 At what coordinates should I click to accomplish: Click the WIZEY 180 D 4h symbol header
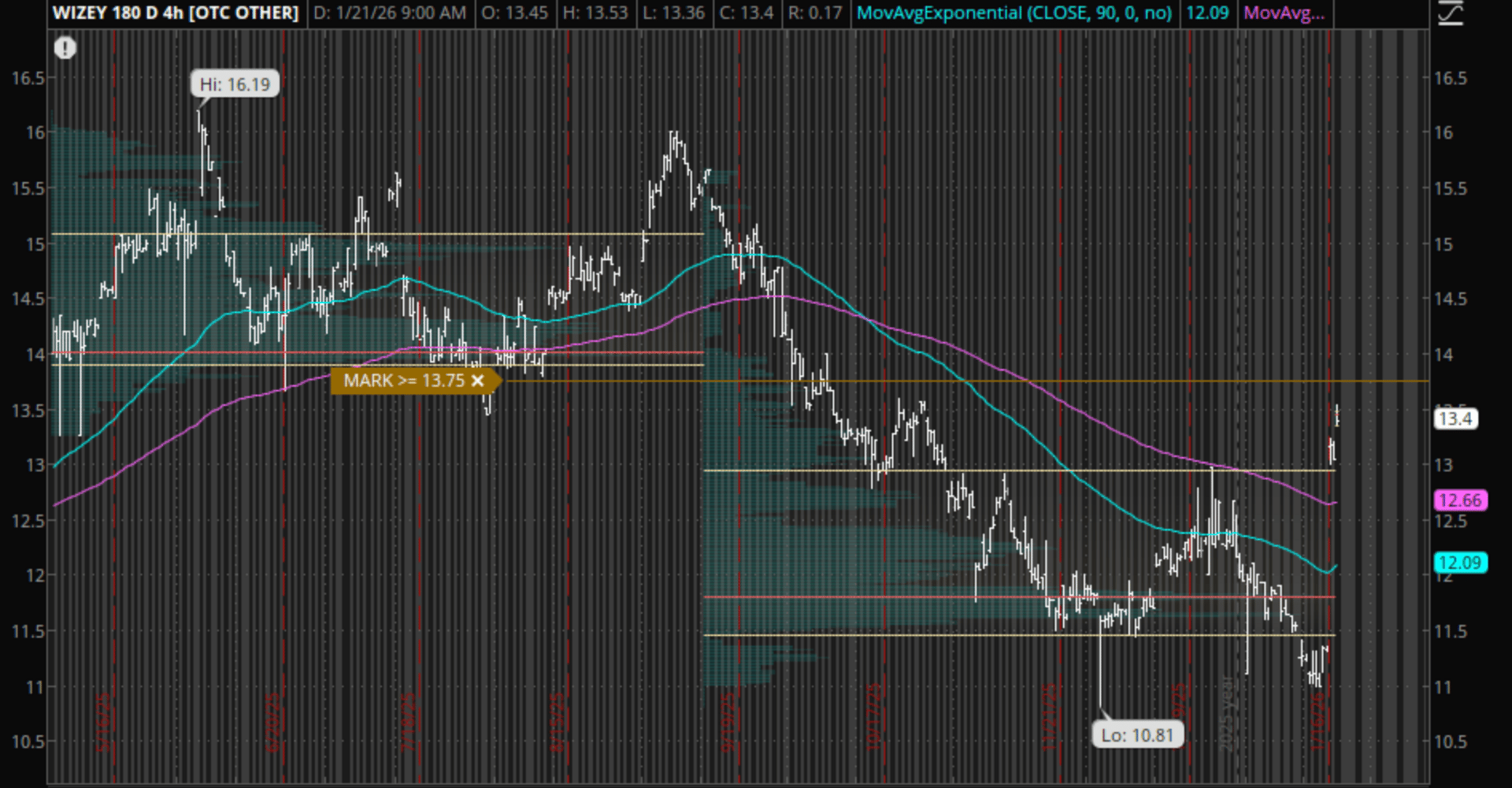point(176,13)
